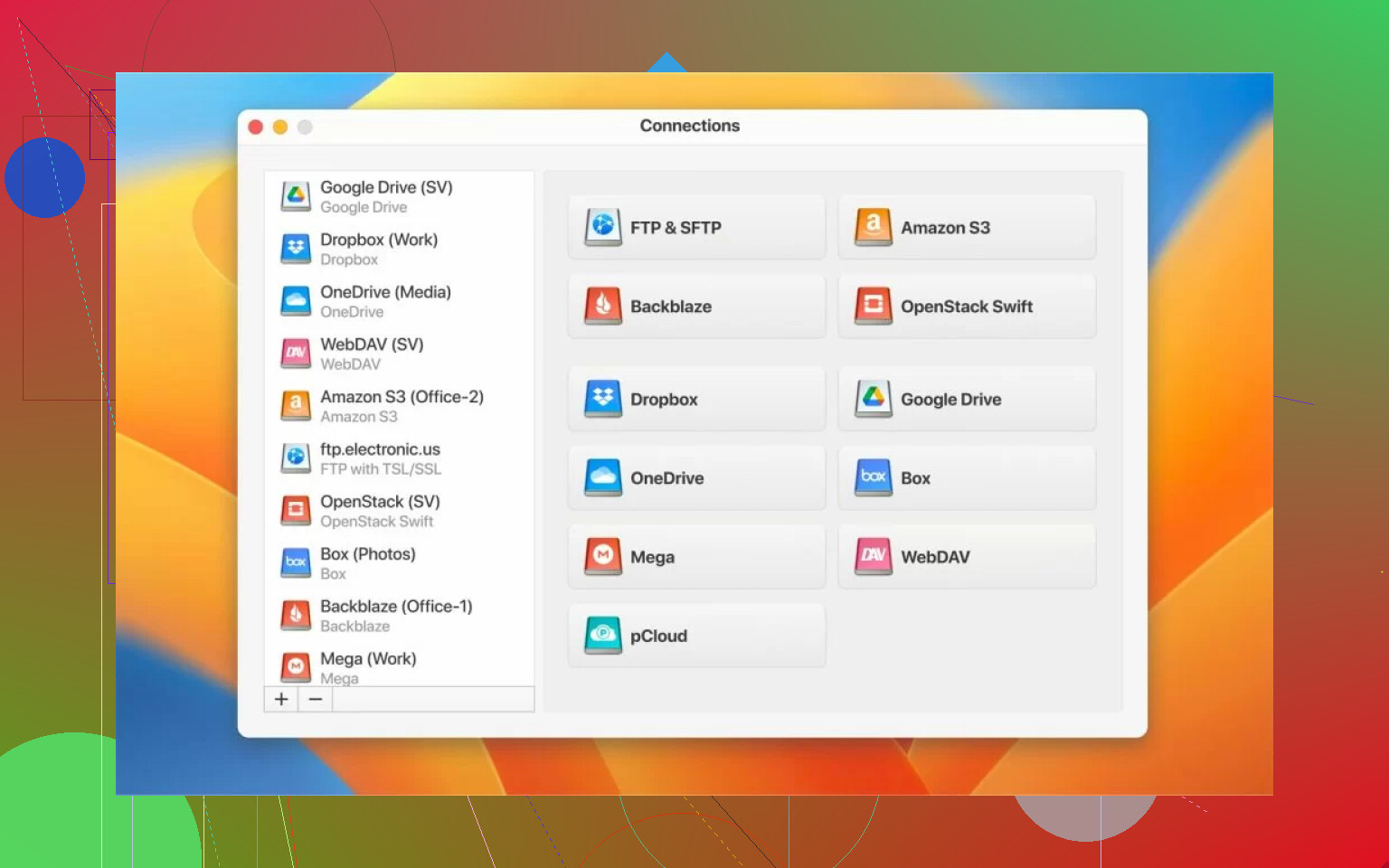Viewport: 1389px width, 868px height.
Task: Click the OneDrive (Media) cloud icon
Action: pos(296,301)
